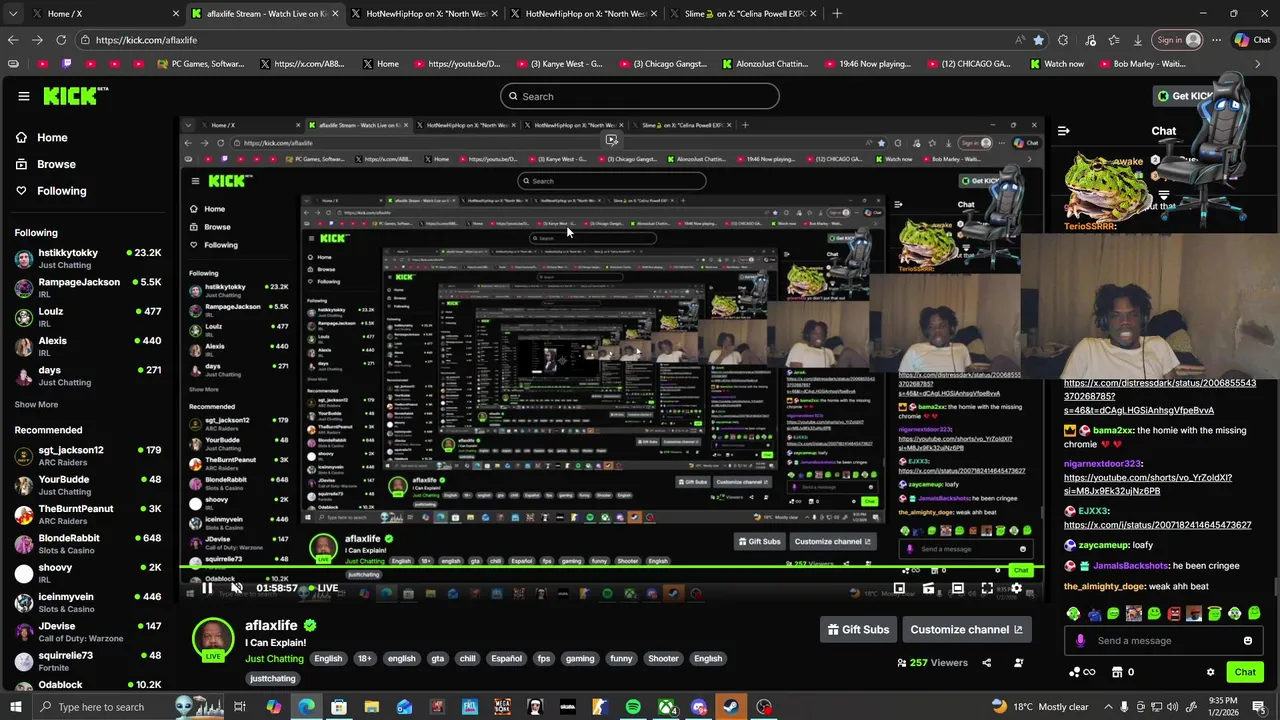Open the chat emote picker smiley
The width and height of the screenshot is (1280, 720).
[1248, 641]
